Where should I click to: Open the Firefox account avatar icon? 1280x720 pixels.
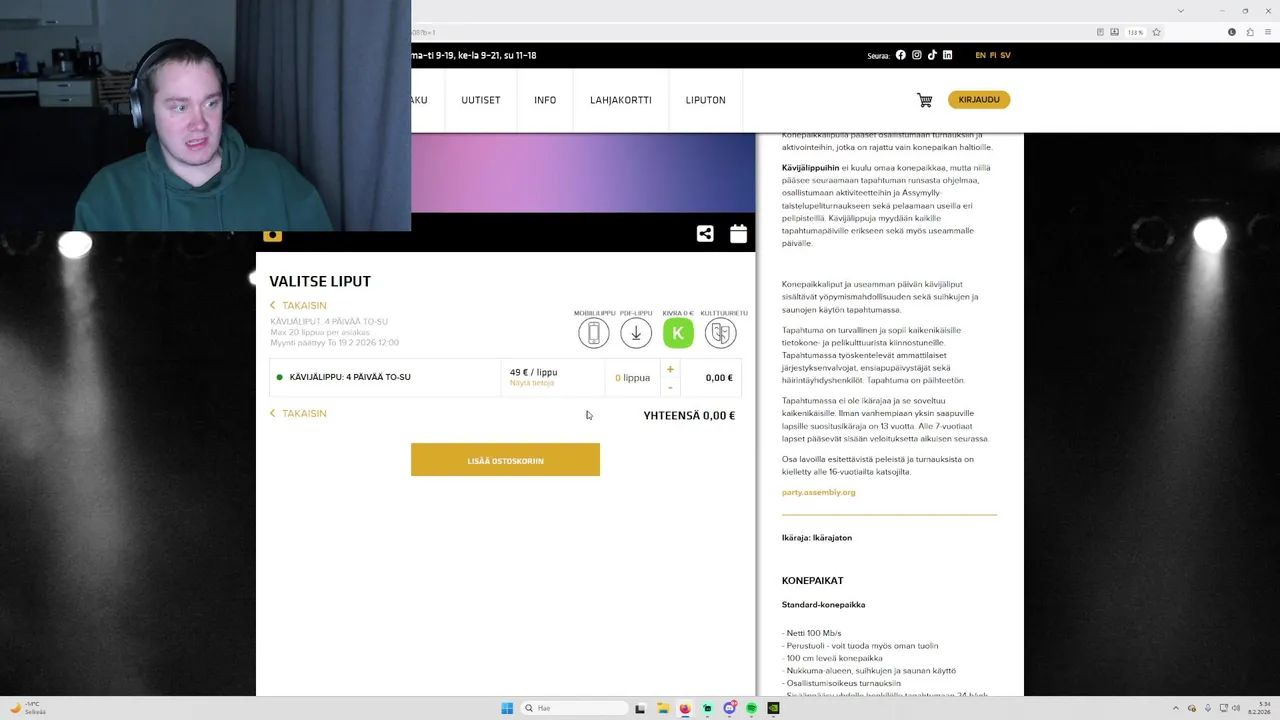coord(1231,32)
